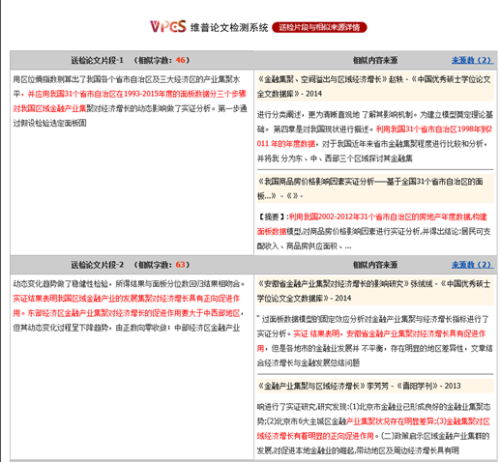Click the second 相似内容来源 column header
Image resolution: width=500 pixels, height=462 pixels.
[375, 265]
